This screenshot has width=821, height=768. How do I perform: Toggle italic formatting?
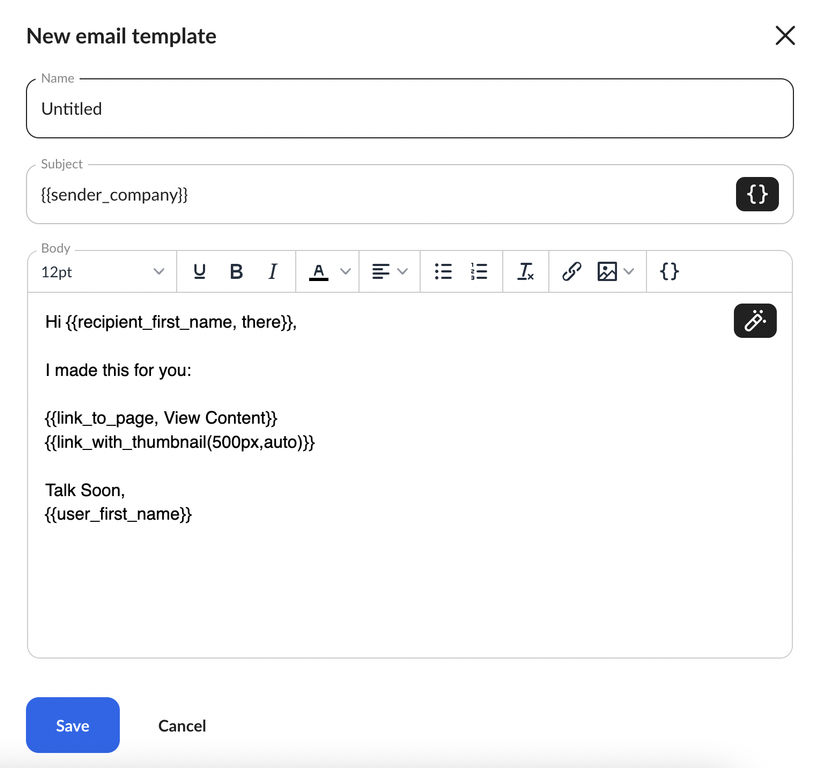coord(272,272)
